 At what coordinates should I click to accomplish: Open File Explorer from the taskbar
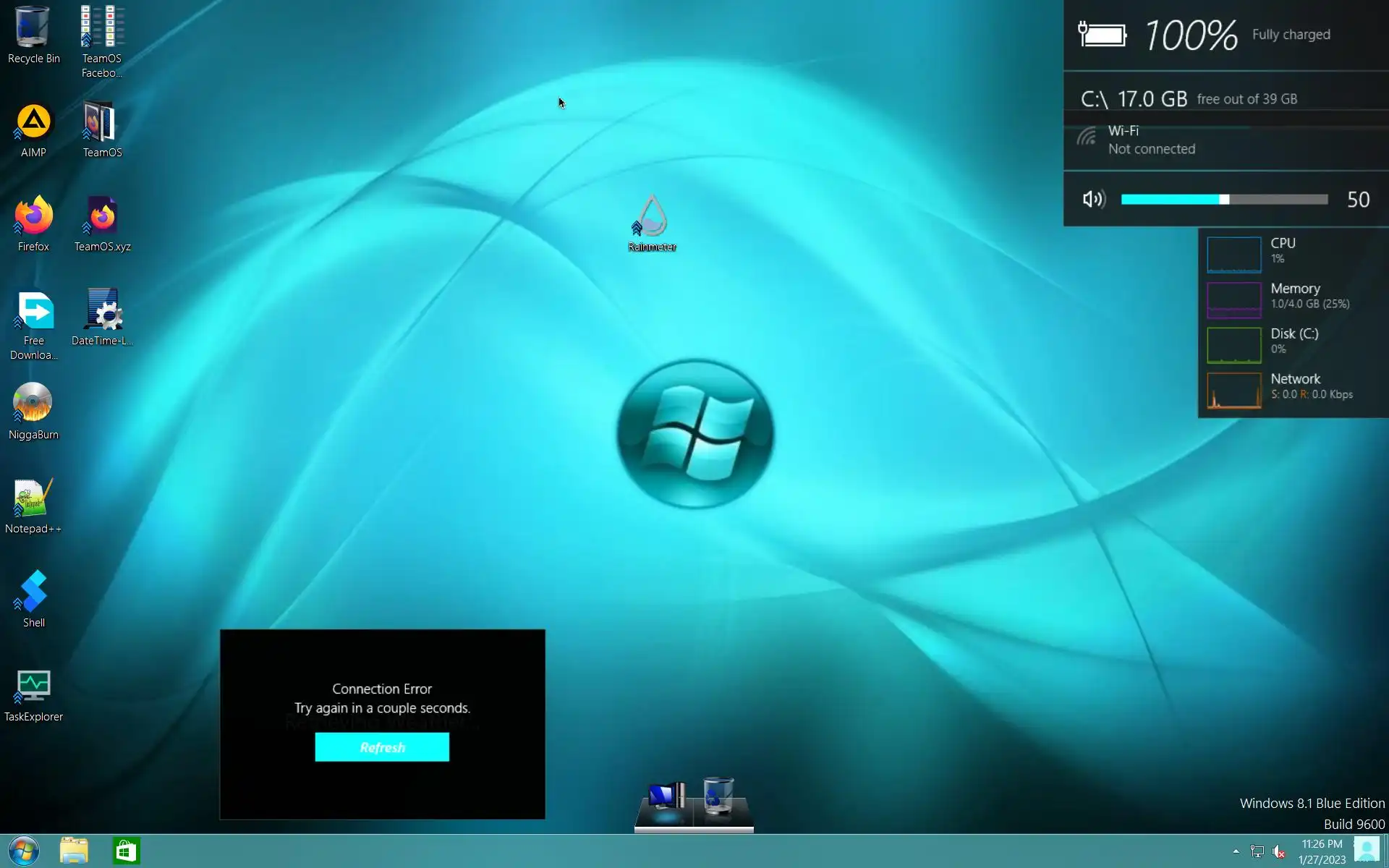coord(74,851)
